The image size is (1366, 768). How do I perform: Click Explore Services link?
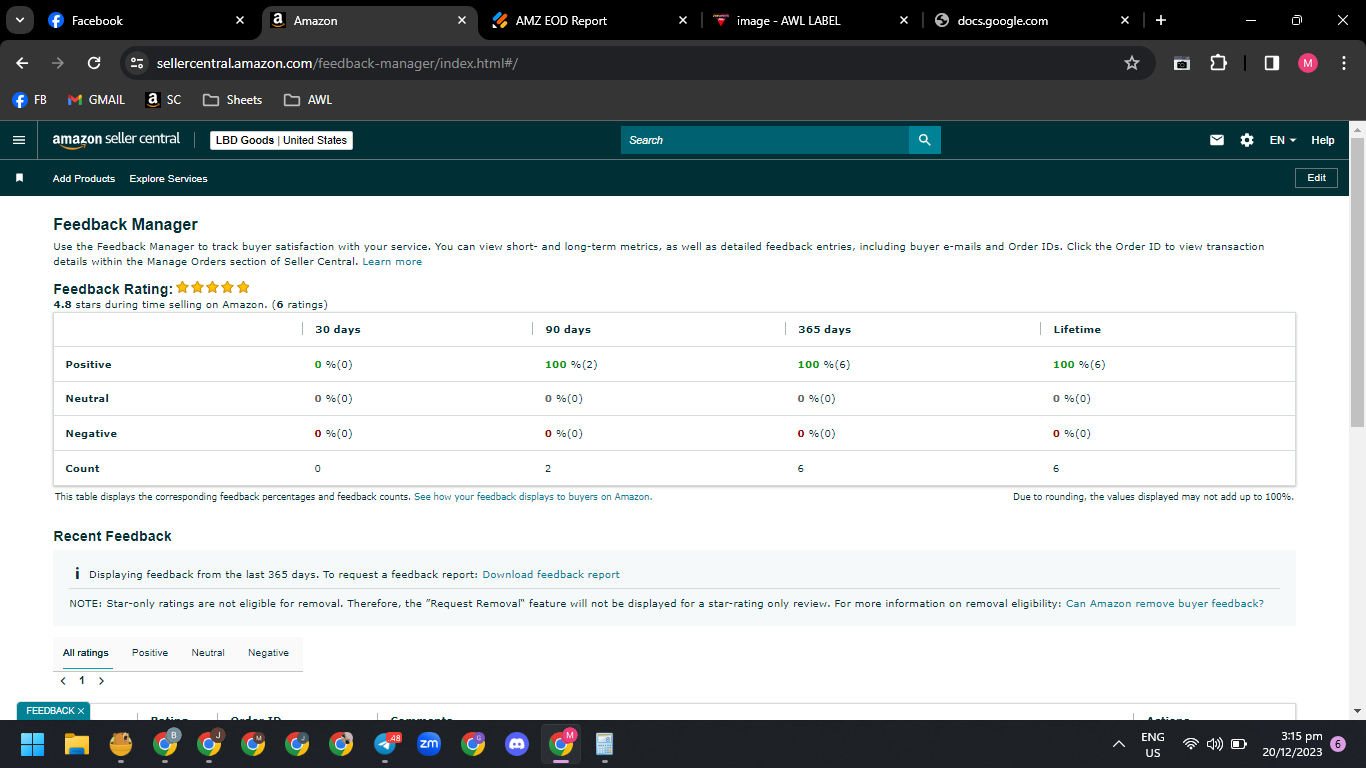click(168, 178)
